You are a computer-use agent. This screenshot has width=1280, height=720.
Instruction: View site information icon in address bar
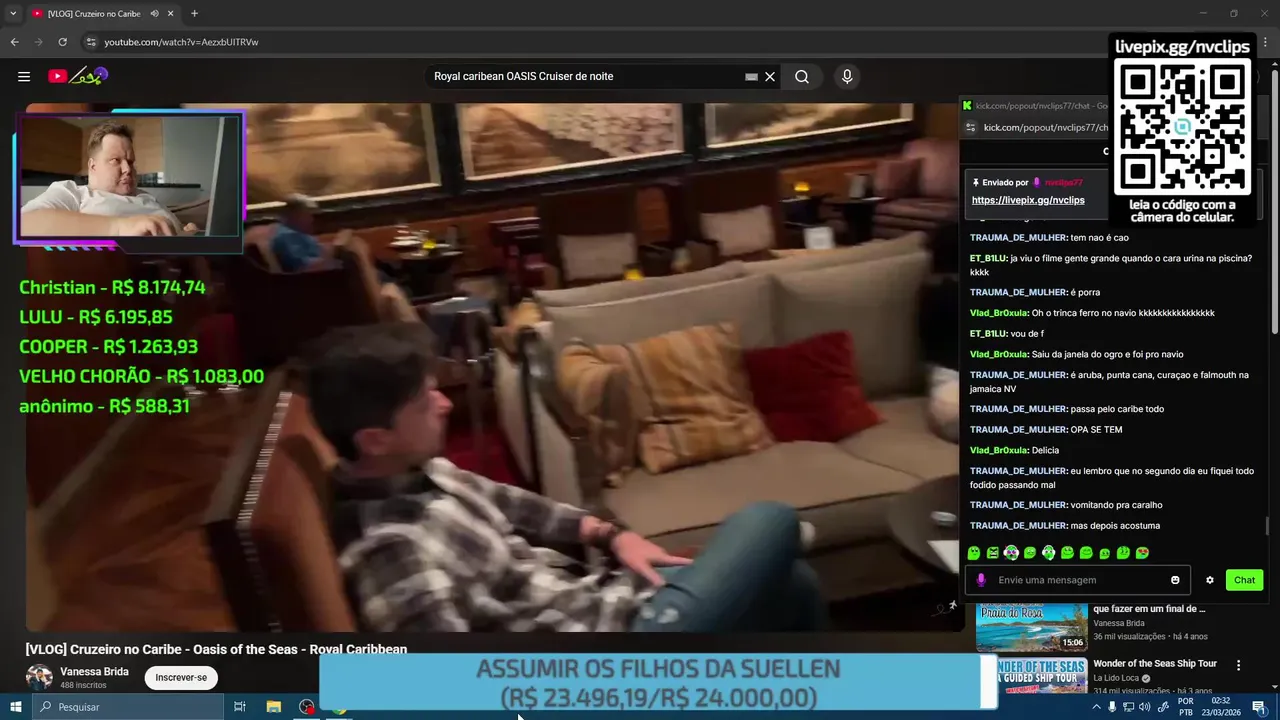pyautogui.click(x=91, y=42)
